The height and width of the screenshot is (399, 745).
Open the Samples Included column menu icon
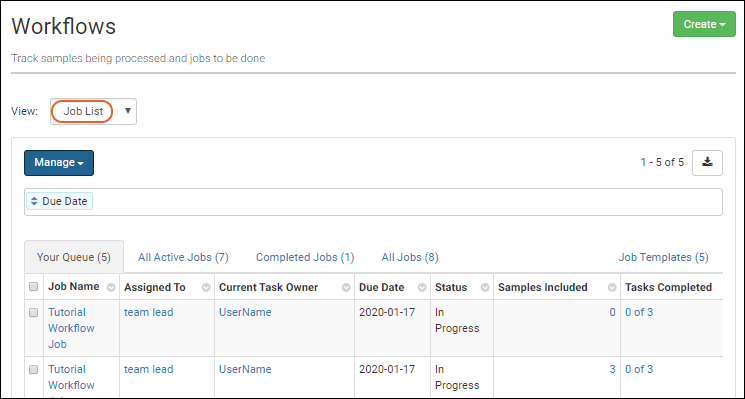(x=612, y=287)
